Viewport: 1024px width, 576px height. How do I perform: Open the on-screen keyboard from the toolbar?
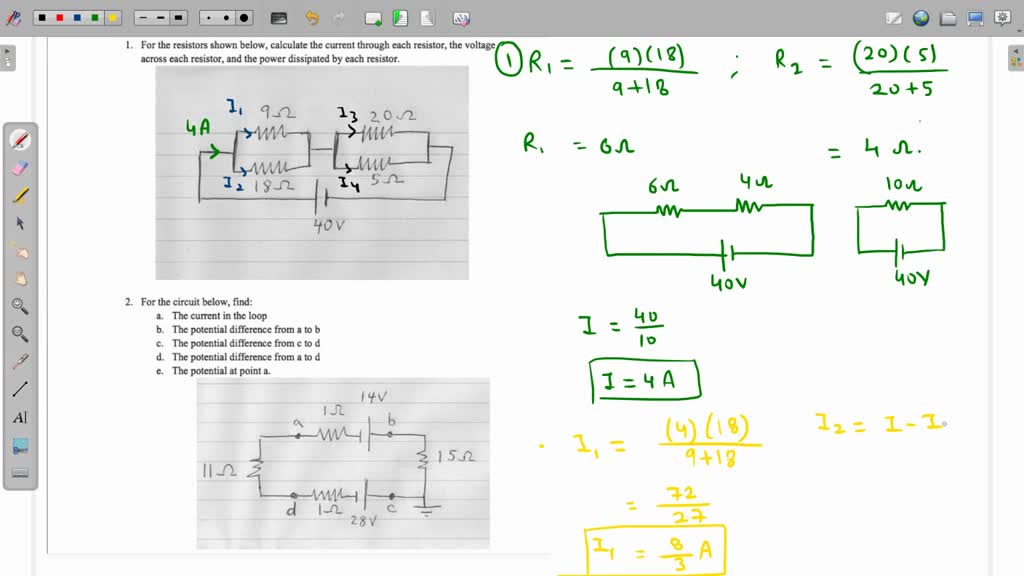pos(278,17)
